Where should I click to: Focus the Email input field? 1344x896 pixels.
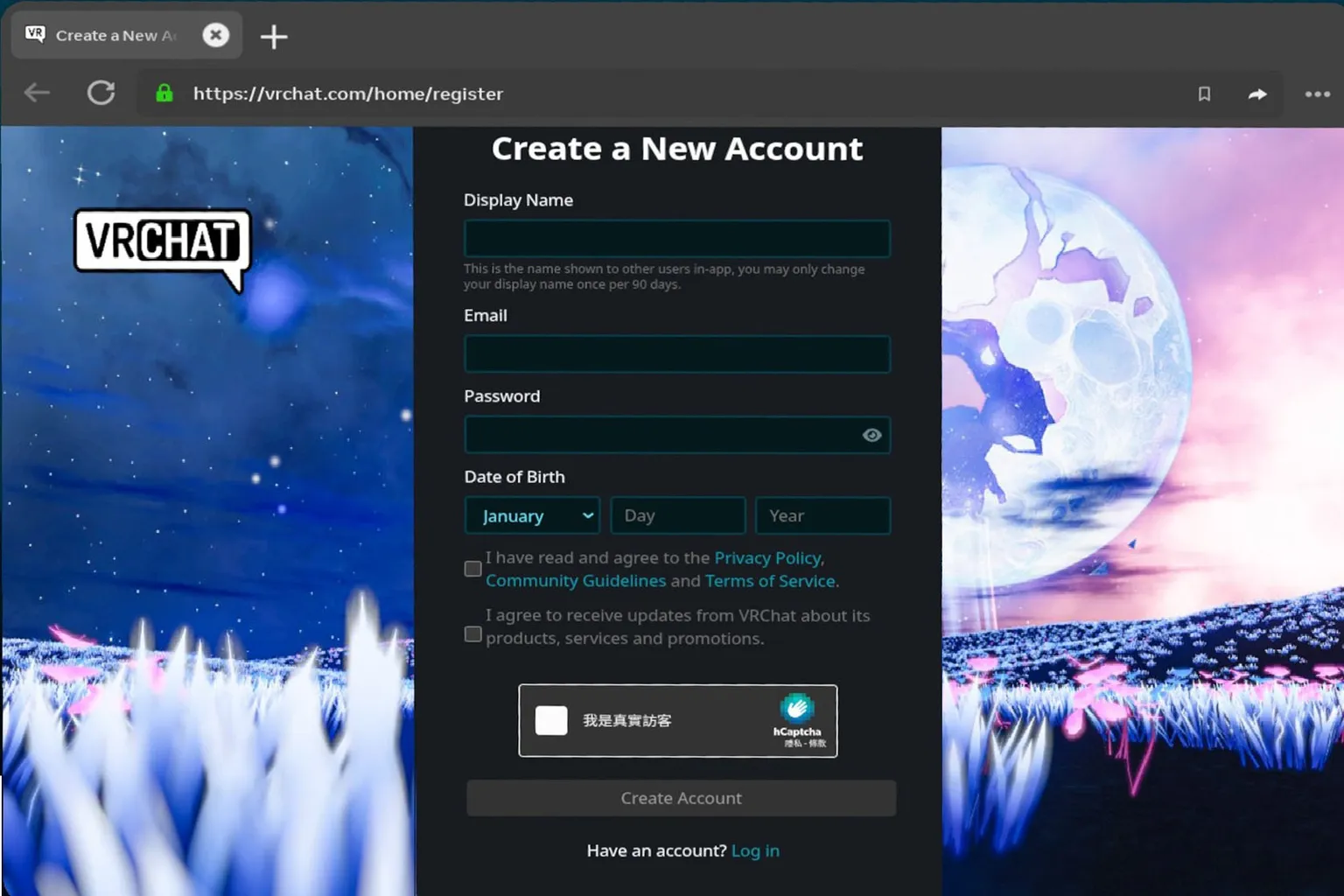[677, 354]
